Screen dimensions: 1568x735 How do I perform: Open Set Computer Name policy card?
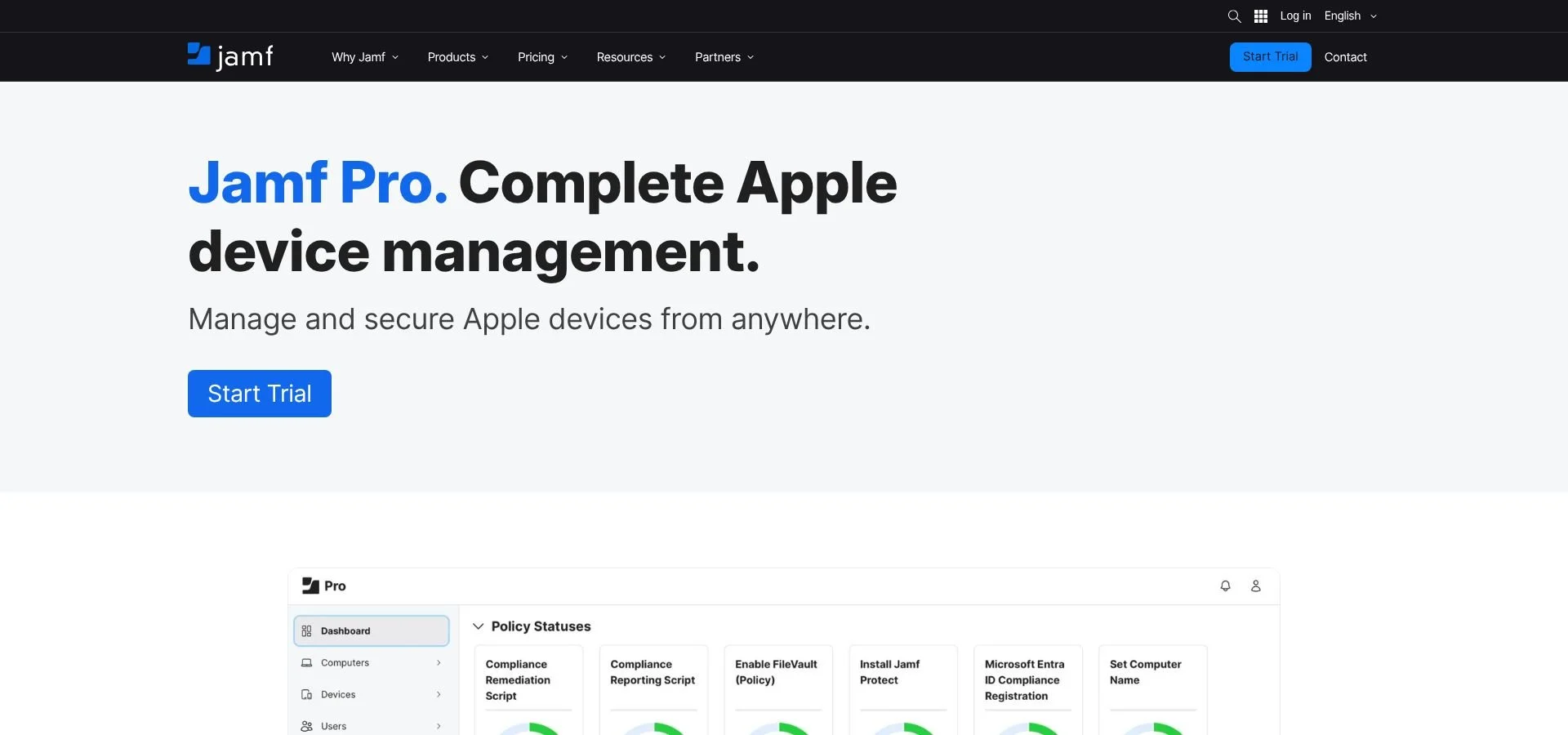click(x=1153, y=690)
